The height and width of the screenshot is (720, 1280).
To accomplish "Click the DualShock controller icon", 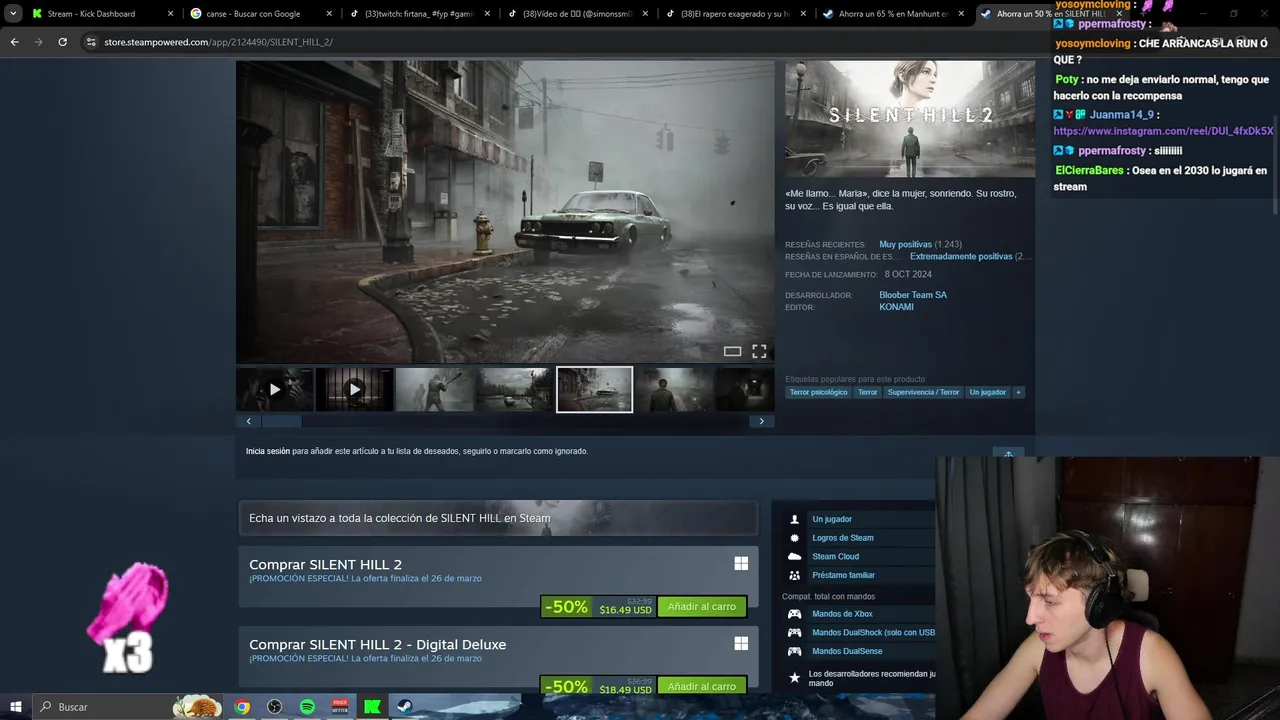I will click(795, 632).
